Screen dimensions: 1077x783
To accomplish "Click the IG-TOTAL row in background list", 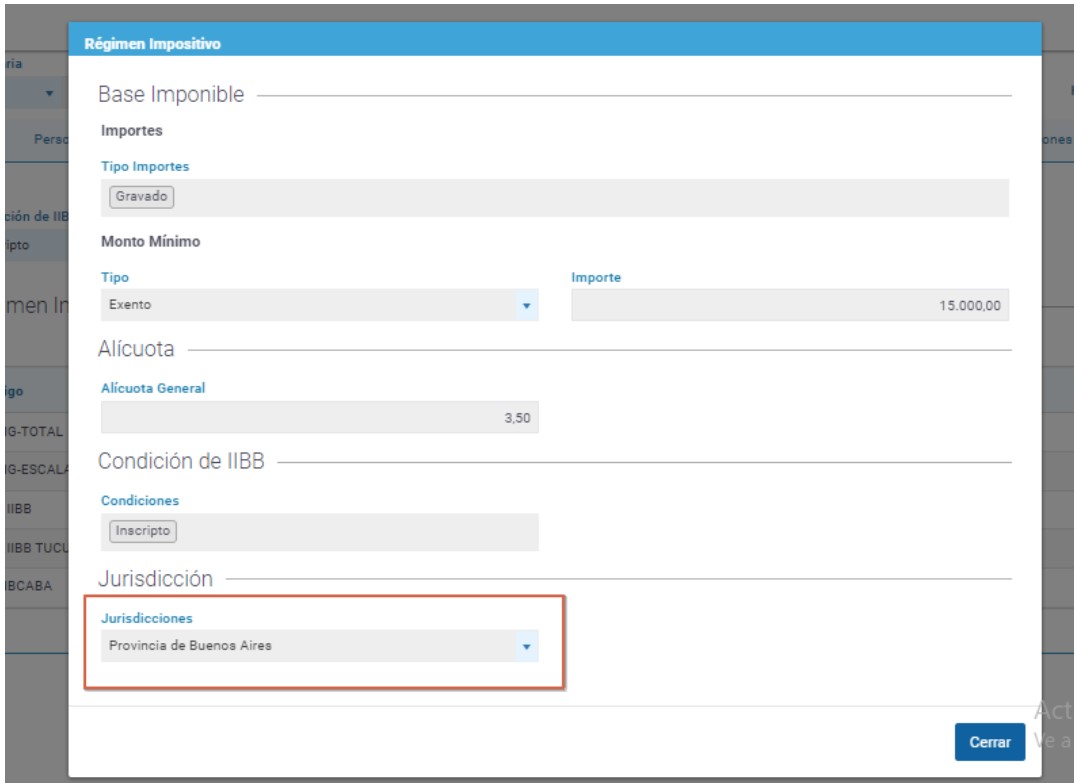I will coord(37,431).
